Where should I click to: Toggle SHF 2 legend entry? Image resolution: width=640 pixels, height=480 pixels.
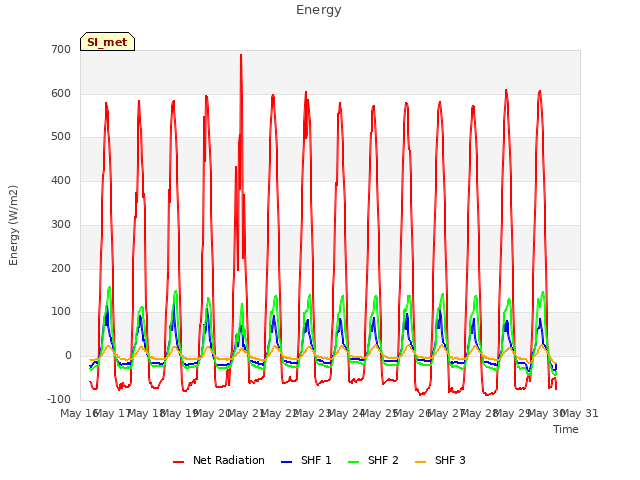tap(373, 460)
